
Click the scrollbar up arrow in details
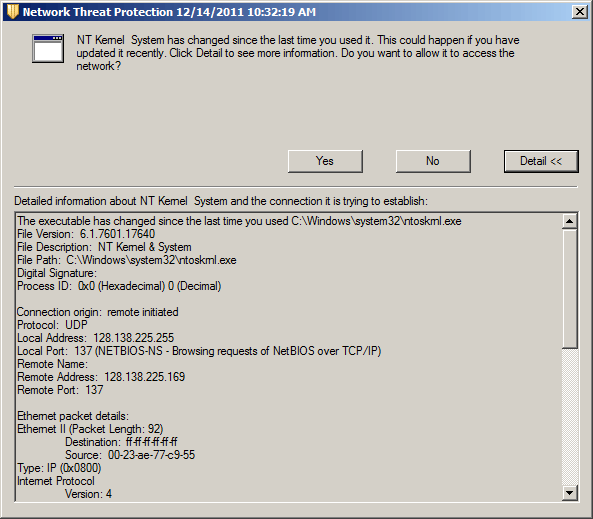pyautogui.click(x=570, y=221)
